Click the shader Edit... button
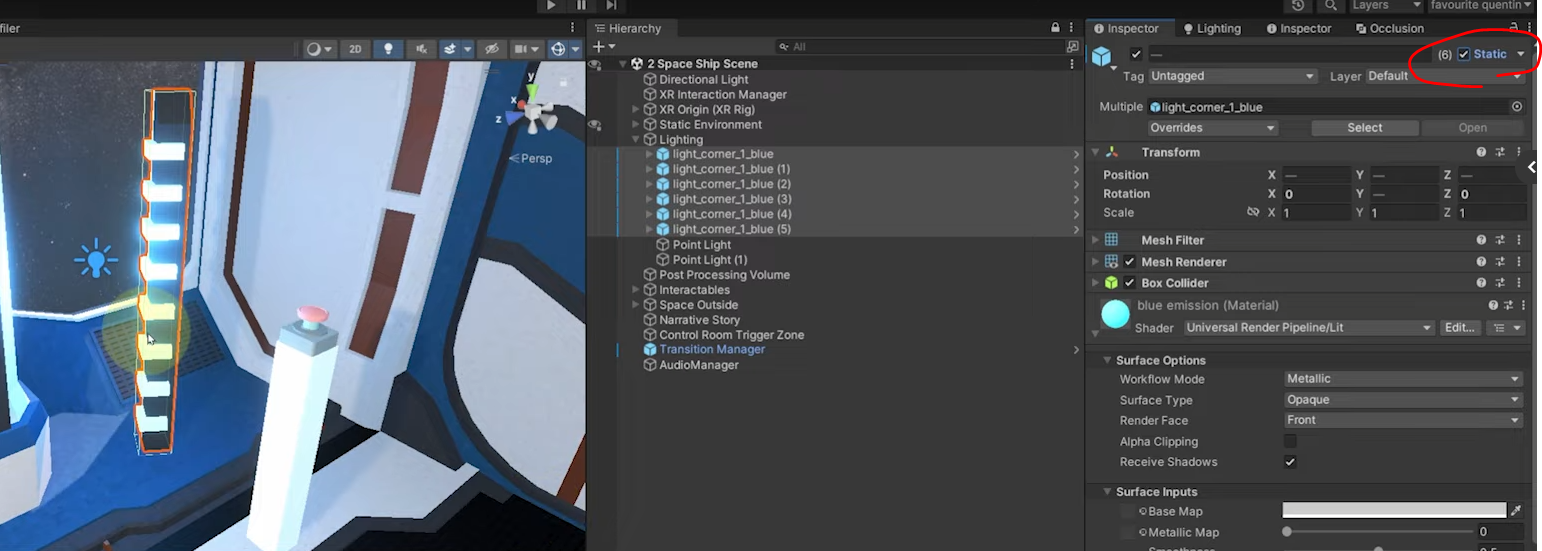 click(x=1460, y=328)
